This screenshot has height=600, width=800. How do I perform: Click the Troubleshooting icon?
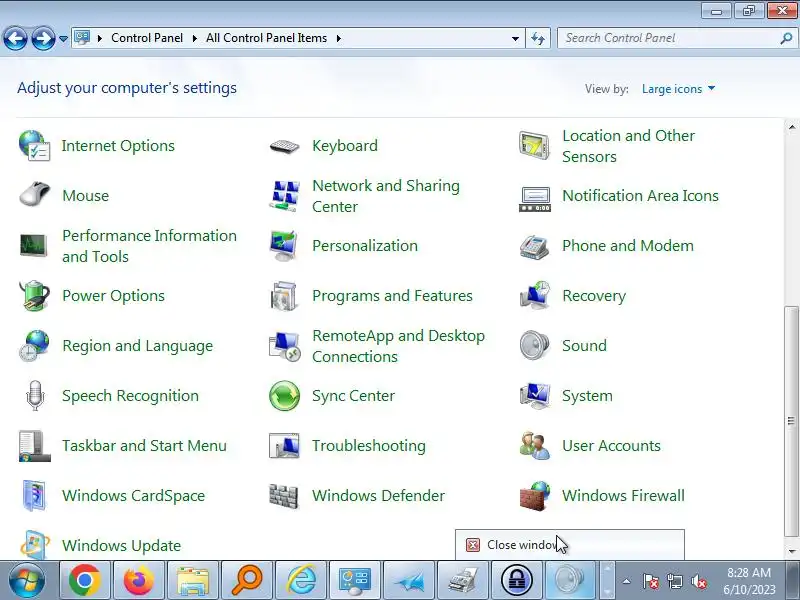click(284, 445)
